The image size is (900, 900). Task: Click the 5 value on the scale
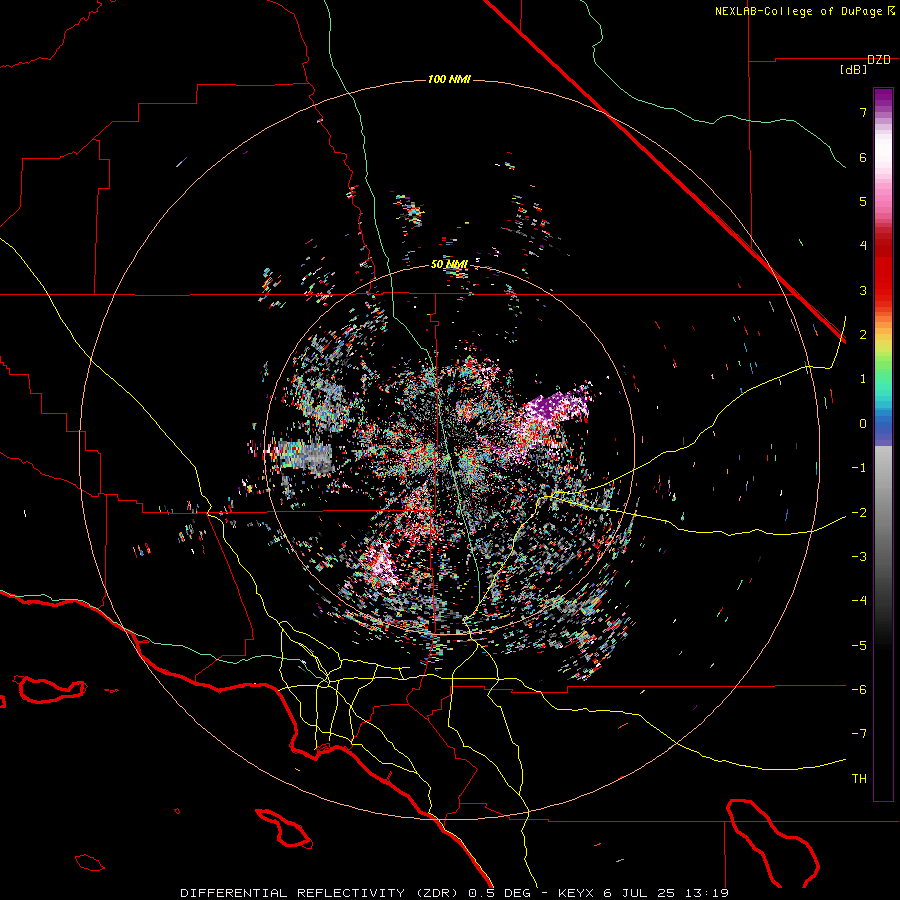tap(863, 201)
